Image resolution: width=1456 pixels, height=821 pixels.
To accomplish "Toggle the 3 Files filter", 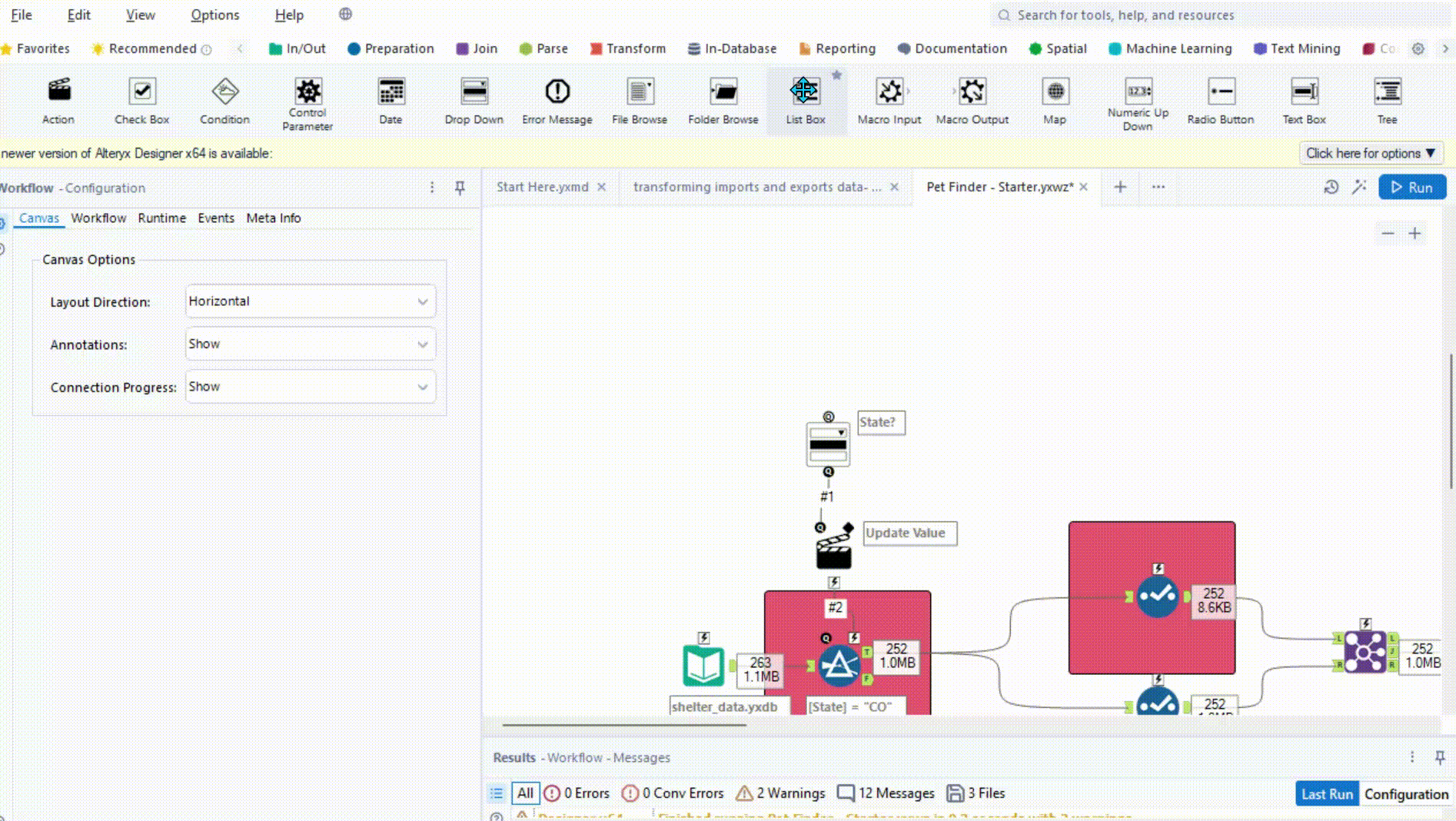I will pos(976,793).
